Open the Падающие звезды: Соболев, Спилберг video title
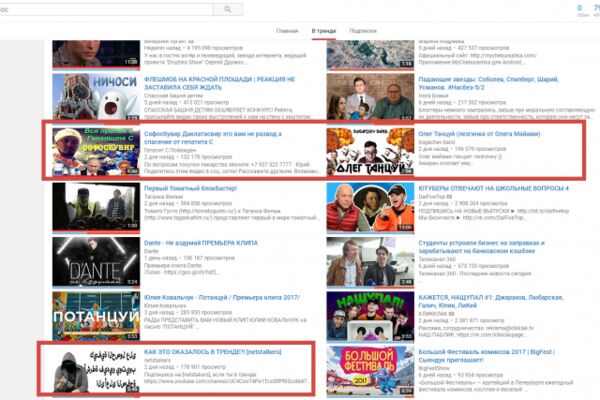Screen dimensions: 600x400 489,83
